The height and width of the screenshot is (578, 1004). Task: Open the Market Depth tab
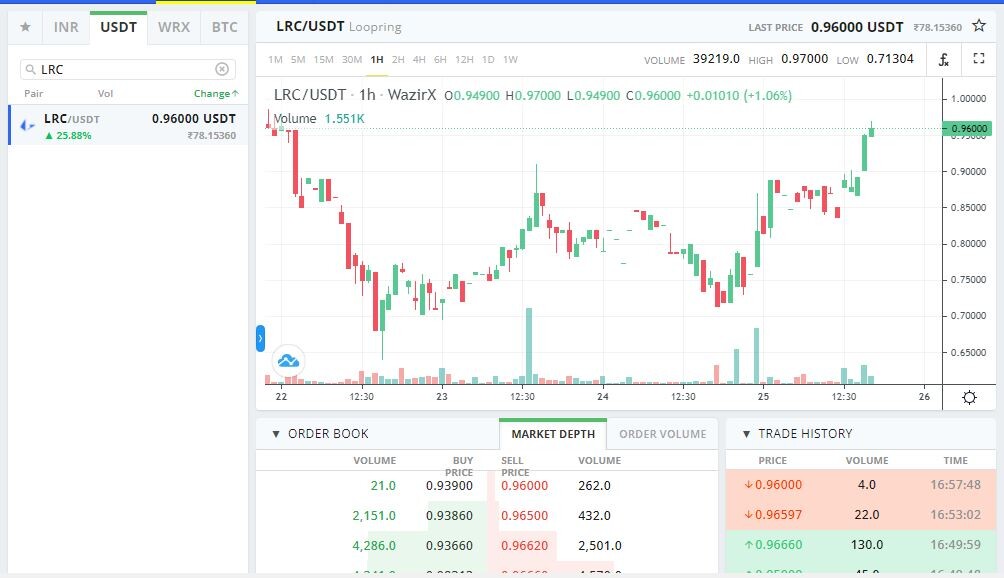click(553, 434)
